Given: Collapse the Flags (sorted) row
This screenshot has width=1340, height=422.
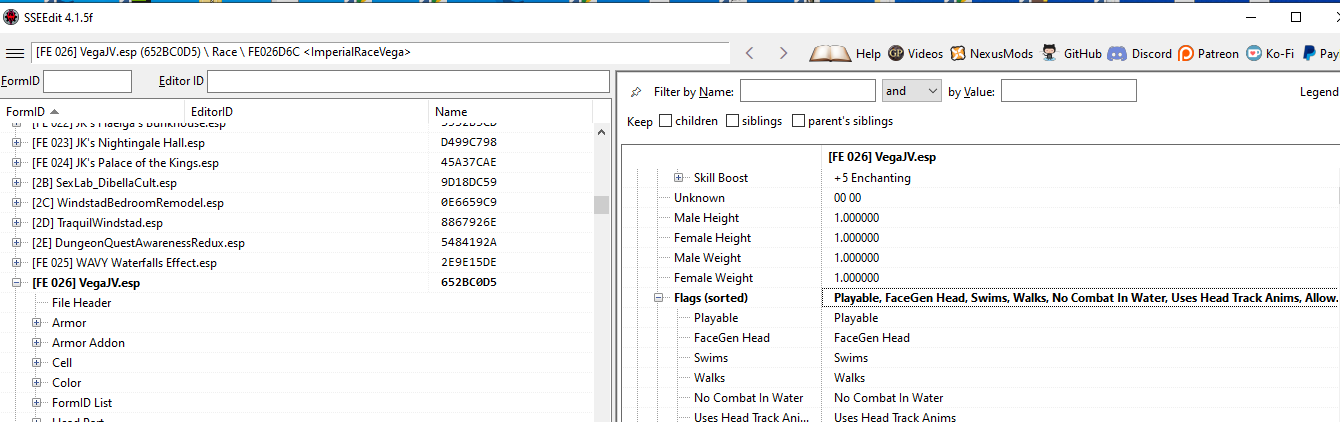Looking at the screenshot, I should point(659,298).
